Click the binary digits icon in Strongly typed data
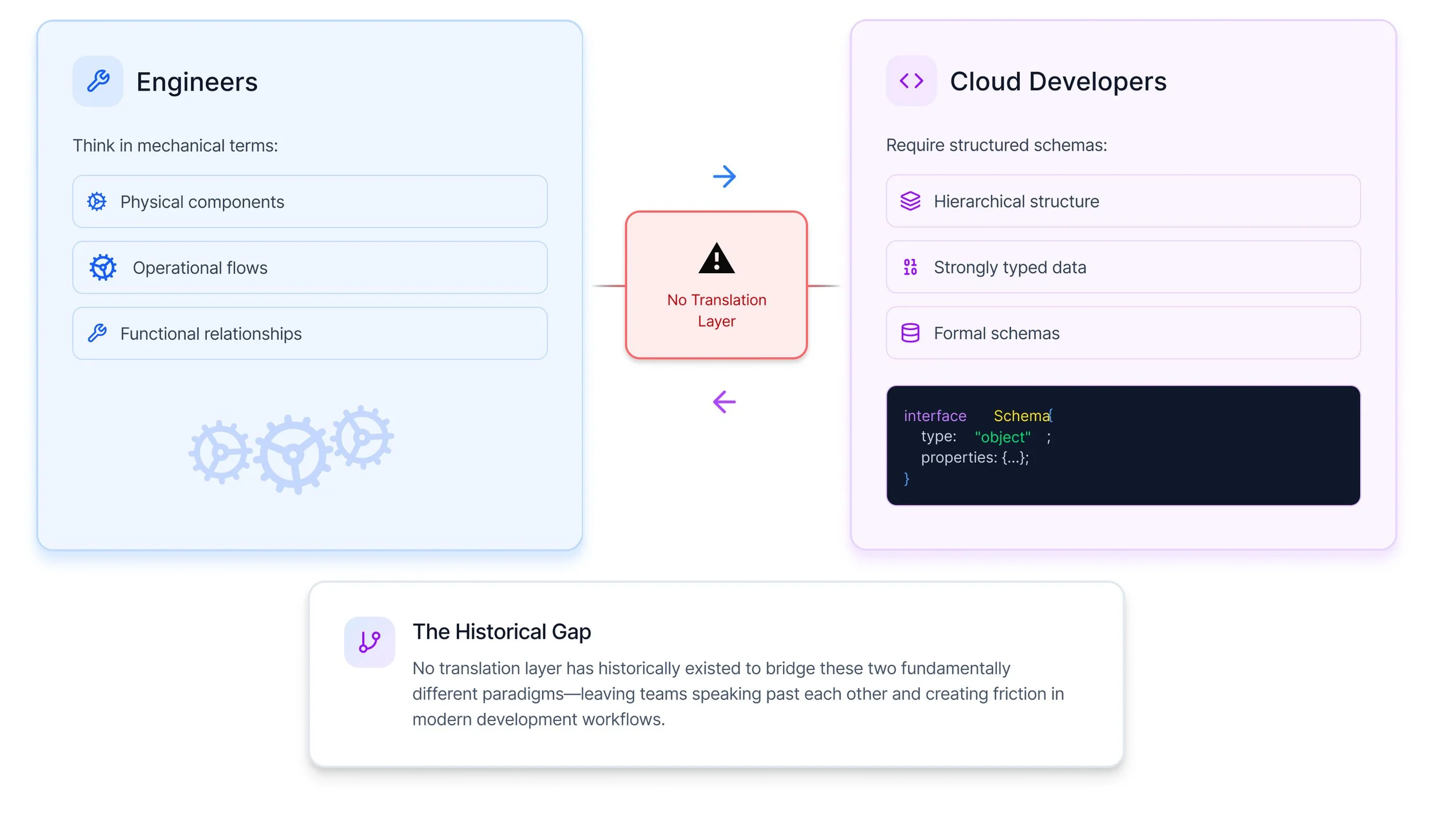Viewport: 1433px width, 840px height. point(910,267)
